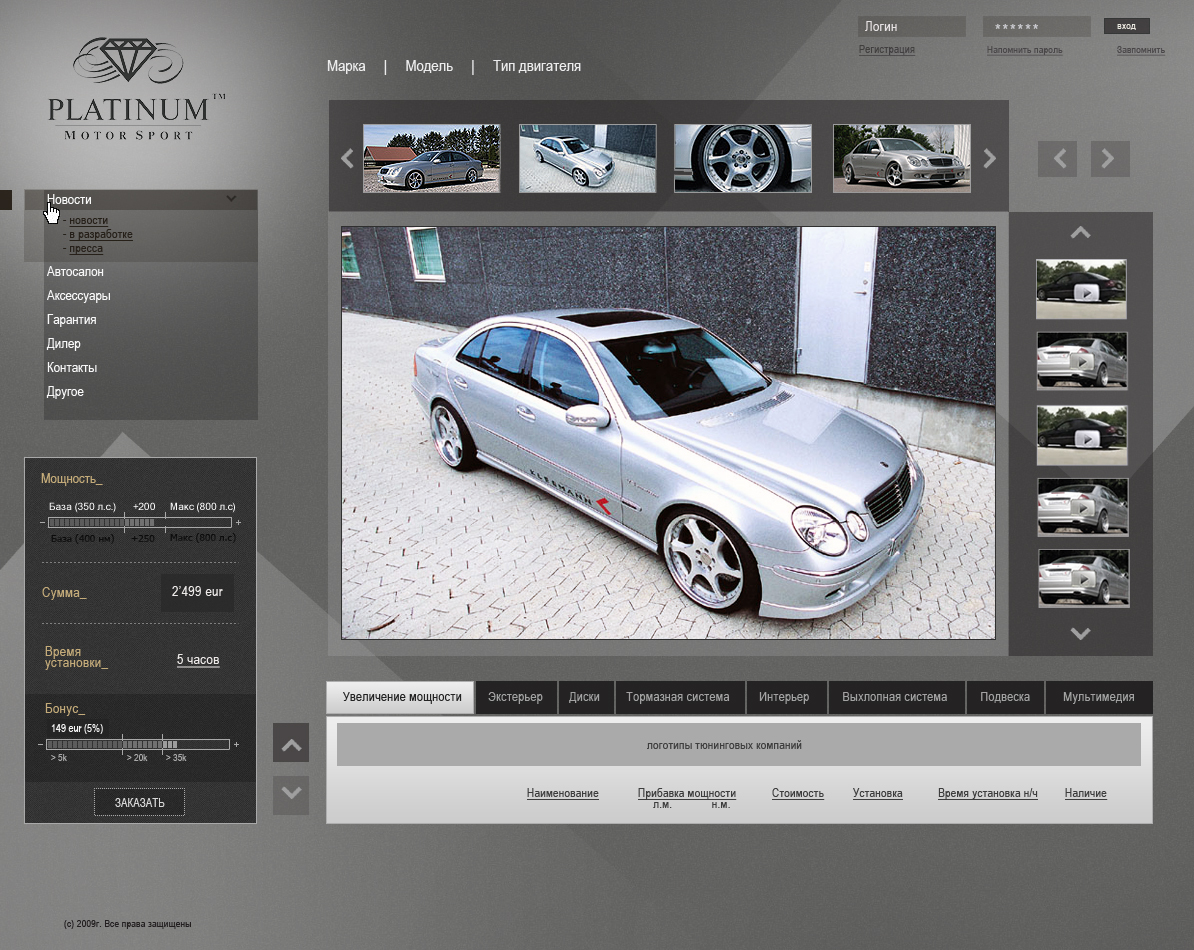The width and height of the screenshot is (1194, 950).
Task: Play the first video thumbnail in sidebar
Action: [x=1081, y=291]
